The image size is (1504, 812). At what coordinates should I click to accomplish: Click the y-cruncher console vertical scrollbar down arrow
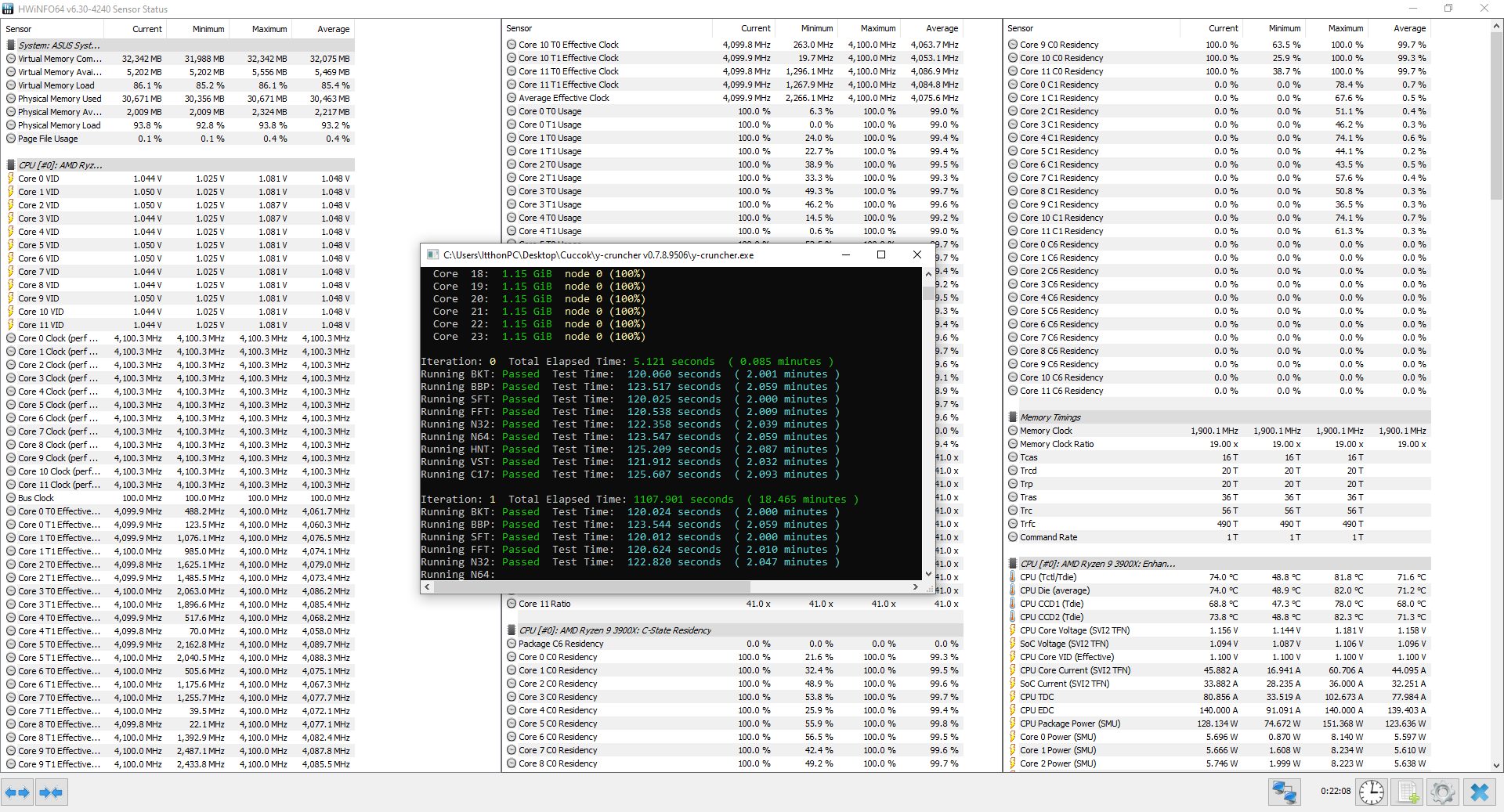coord(928,574)
